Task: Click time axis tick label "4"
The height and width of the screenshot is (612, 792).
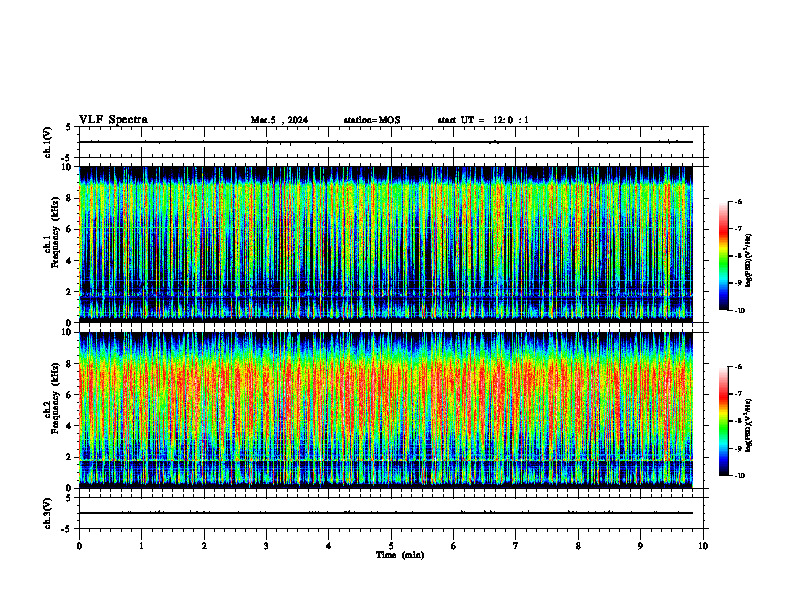Action: (329, 546)
